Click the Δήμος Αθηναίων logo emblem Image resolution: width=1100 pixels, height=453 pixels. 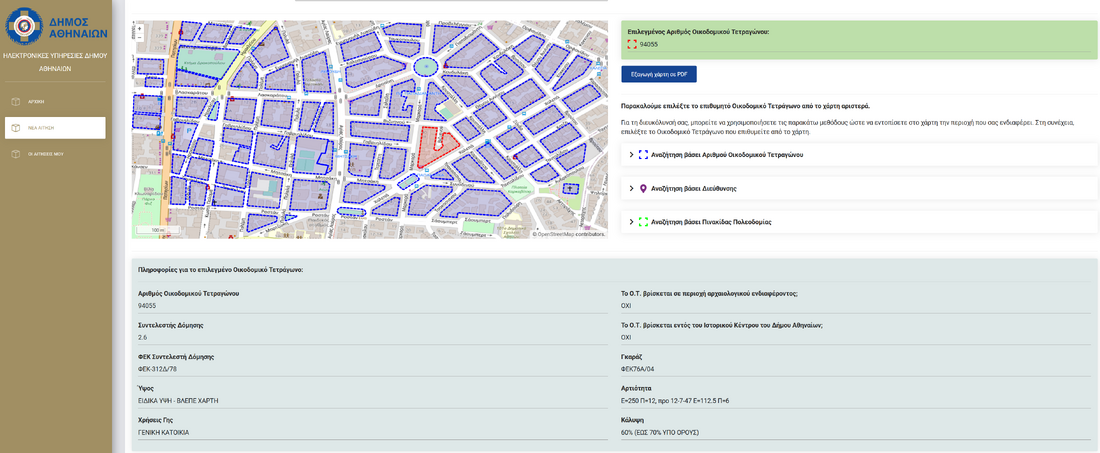coord(24,27)
